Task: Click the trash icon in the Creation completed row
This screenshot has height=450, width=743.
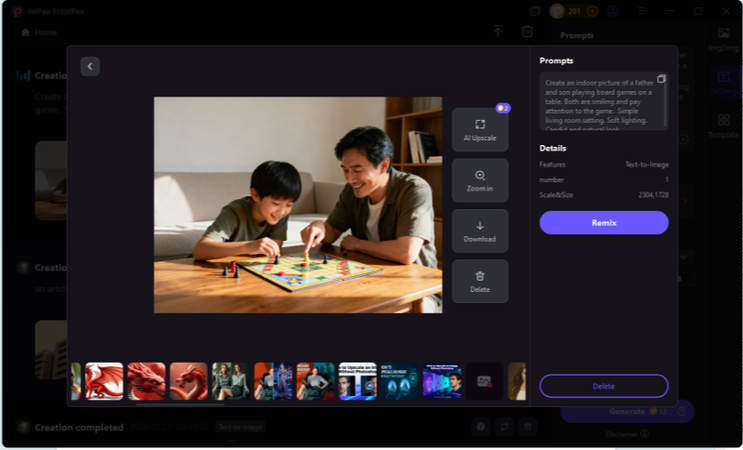Action: pos(527,427)
